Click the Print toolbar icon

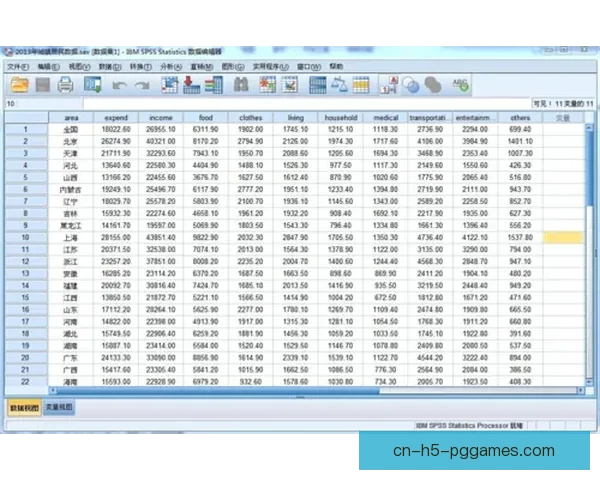click(65, 86)
